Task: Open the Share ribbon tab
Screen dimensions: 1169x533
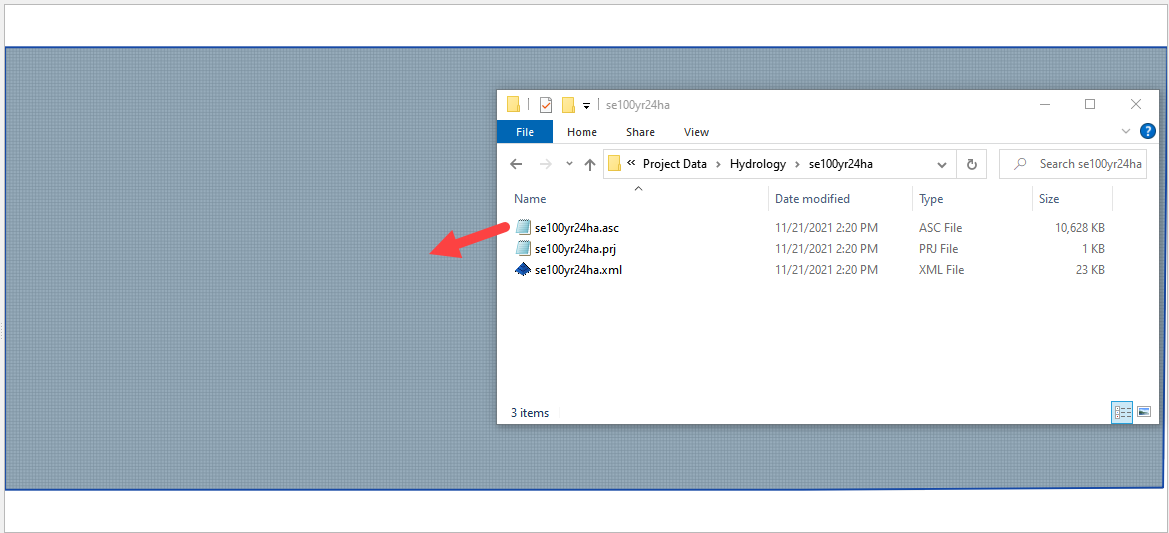Action: coord(640,132)
